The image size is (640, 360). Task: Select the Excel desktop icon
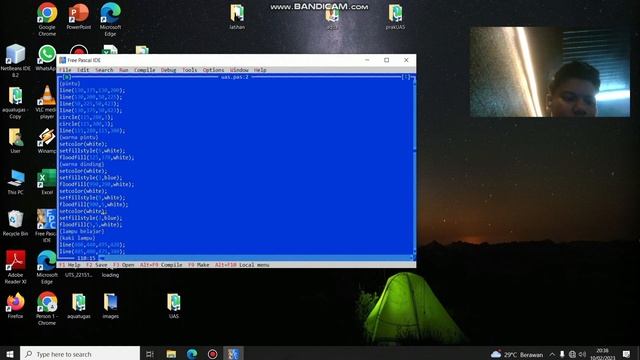(x=47, y=182)
